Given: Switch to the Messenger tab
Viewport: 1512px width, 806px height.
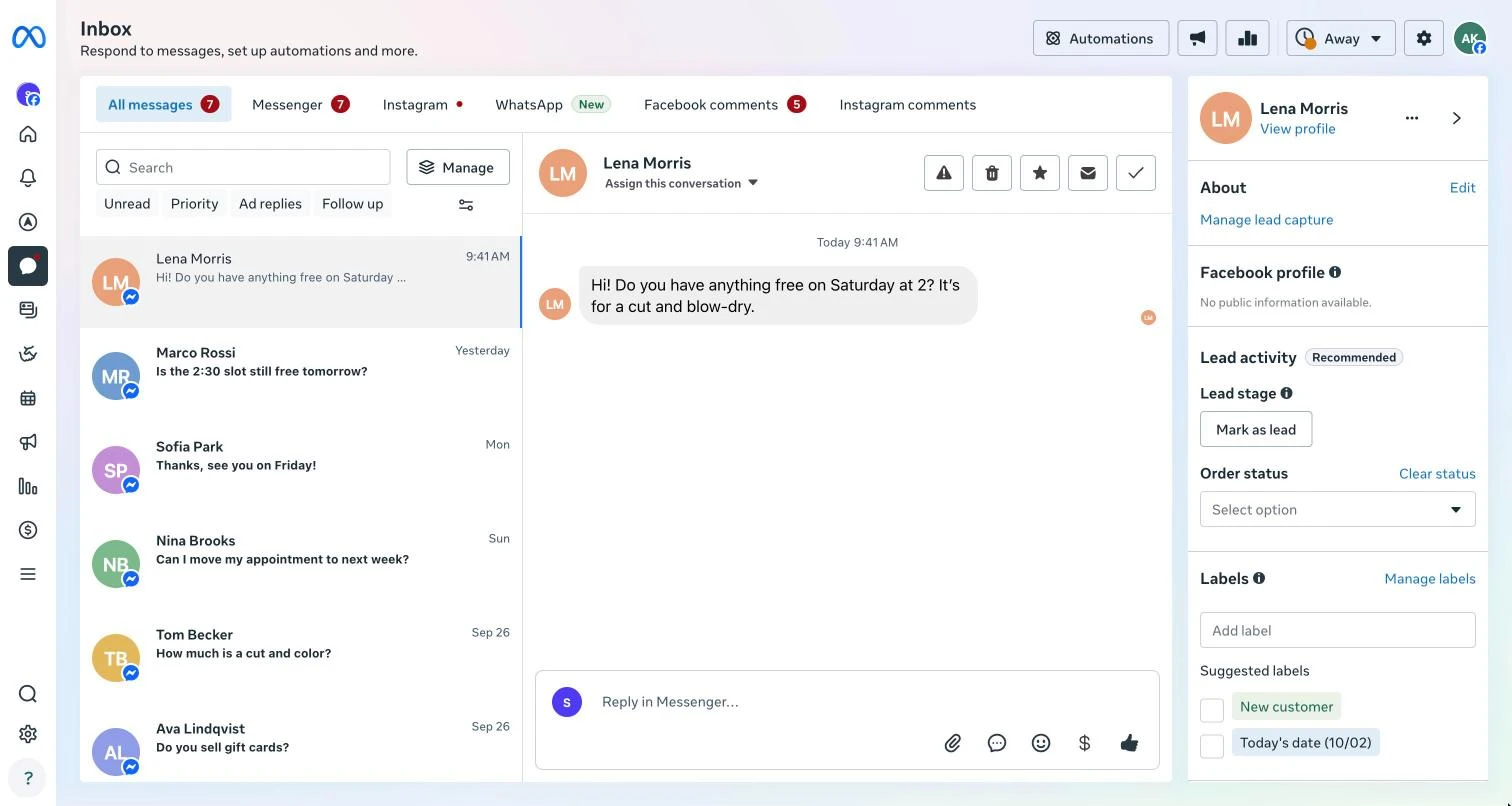Looking at the screenshot, I should click(x=300, y=104).
